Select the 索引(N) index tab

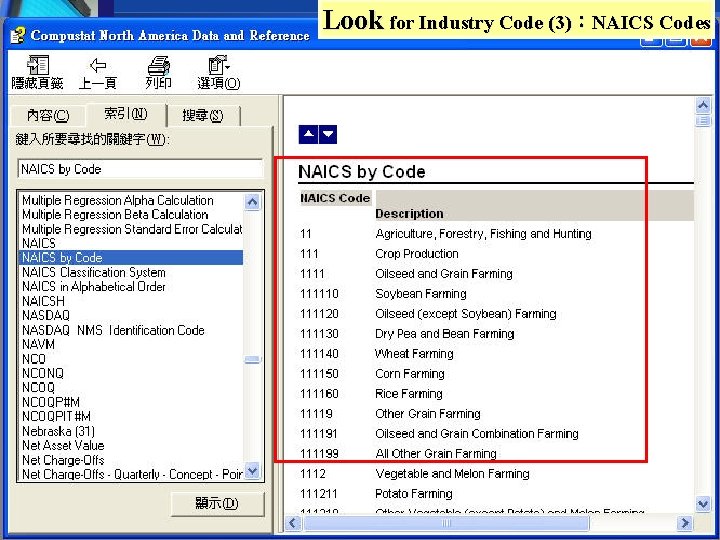(126, 113)
